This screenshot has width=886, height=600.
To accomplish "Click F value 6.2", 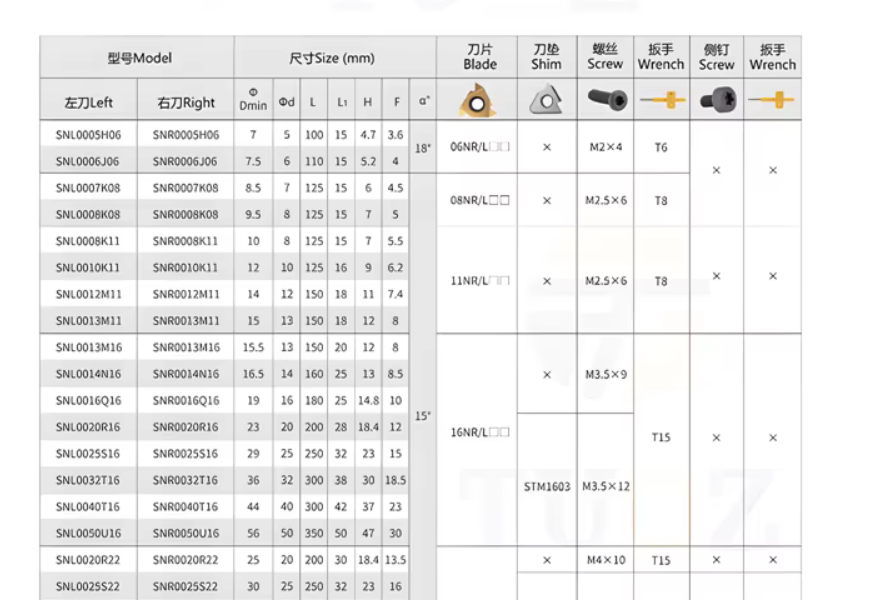I will click(395, 267).
